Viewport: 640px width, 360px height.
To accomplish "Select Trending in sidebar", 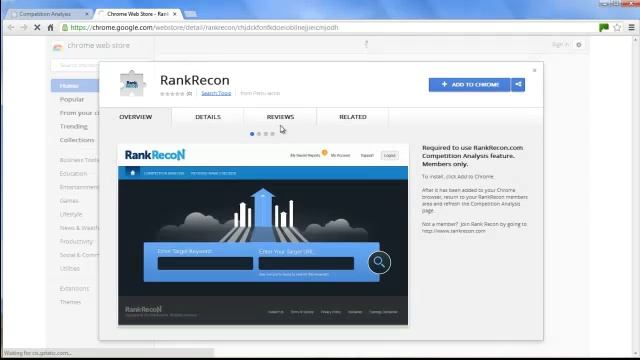I will tap(74, 127).
